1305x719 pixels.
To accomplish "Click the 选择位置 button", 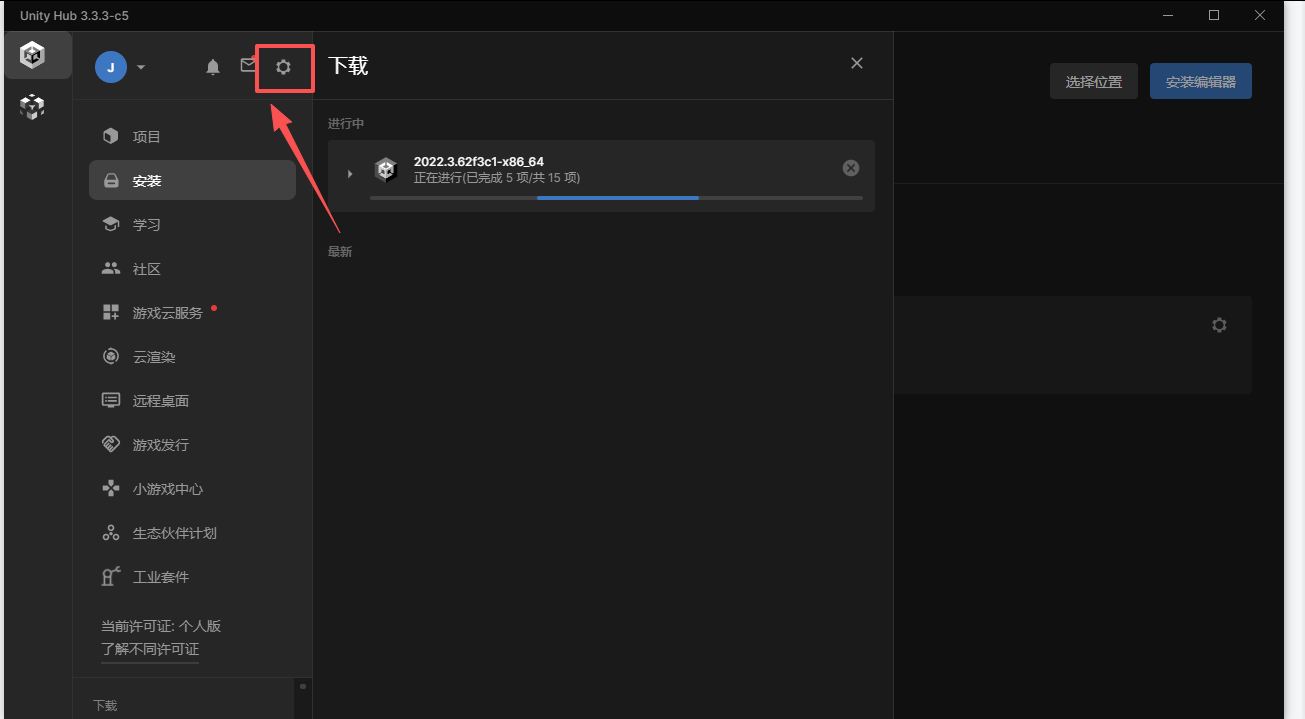I will (x=1094, y=82).
